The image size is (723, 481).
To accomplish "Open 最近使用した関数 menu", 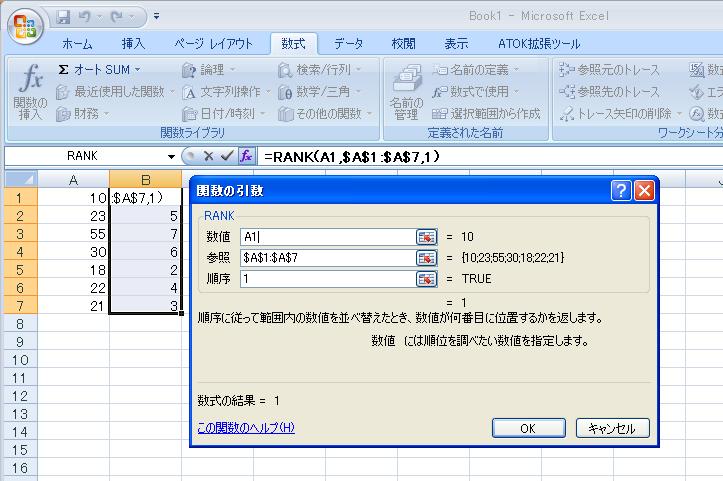I will (x=115, y=92).
